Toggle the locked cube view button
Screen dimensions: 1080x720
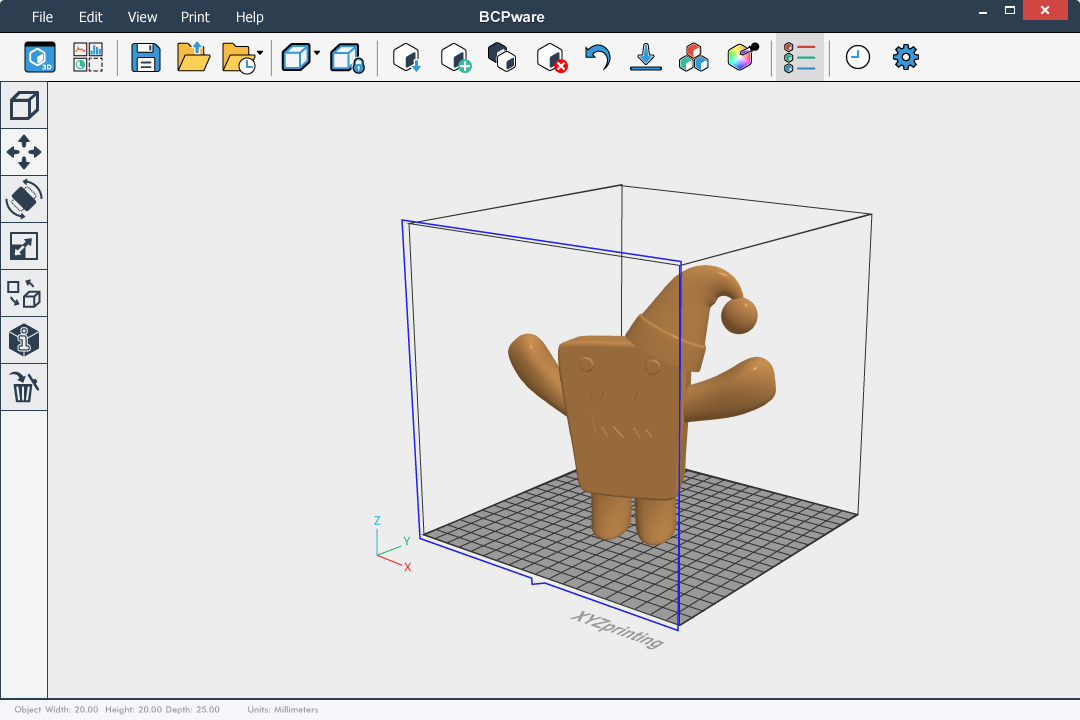pyautogui.click(x=347, y=58)
